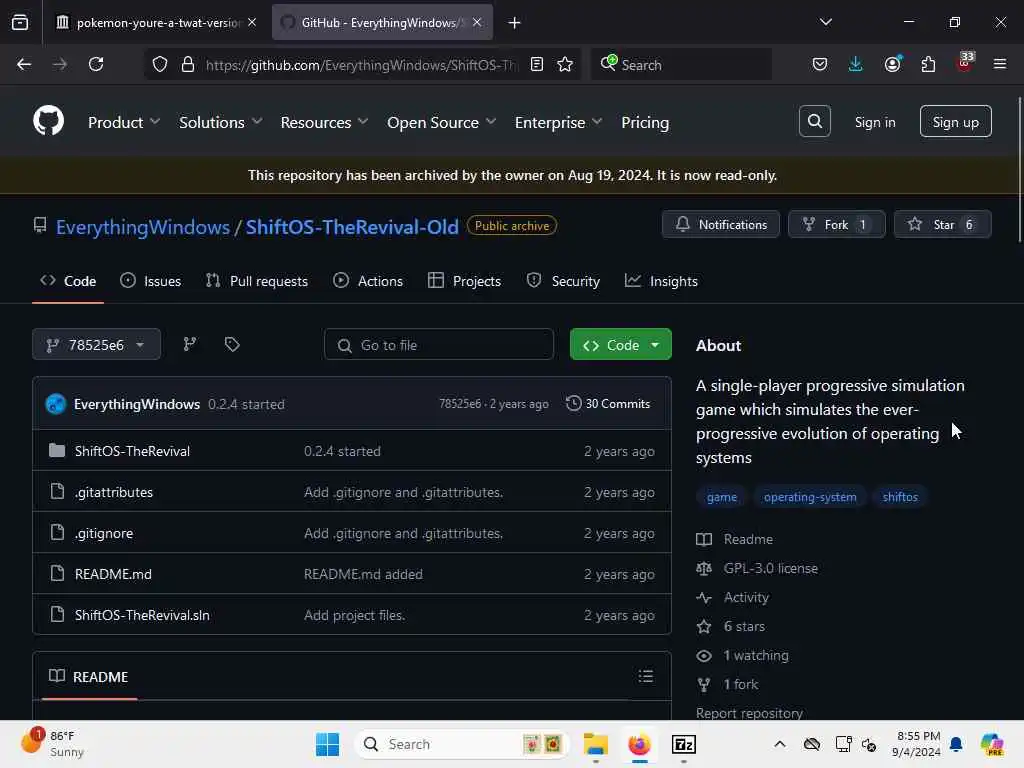Open the Firefox hamburger menu

coord(1000,64)
